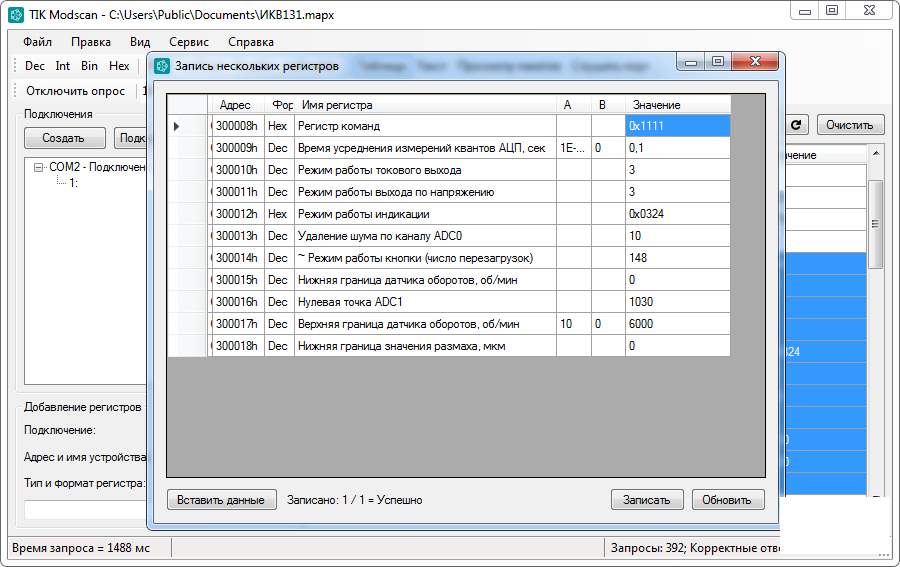The width and height of the screenshot is (900, 567).
Task: Click the scroll-up arrow of main window list
Action: point(875,153)
